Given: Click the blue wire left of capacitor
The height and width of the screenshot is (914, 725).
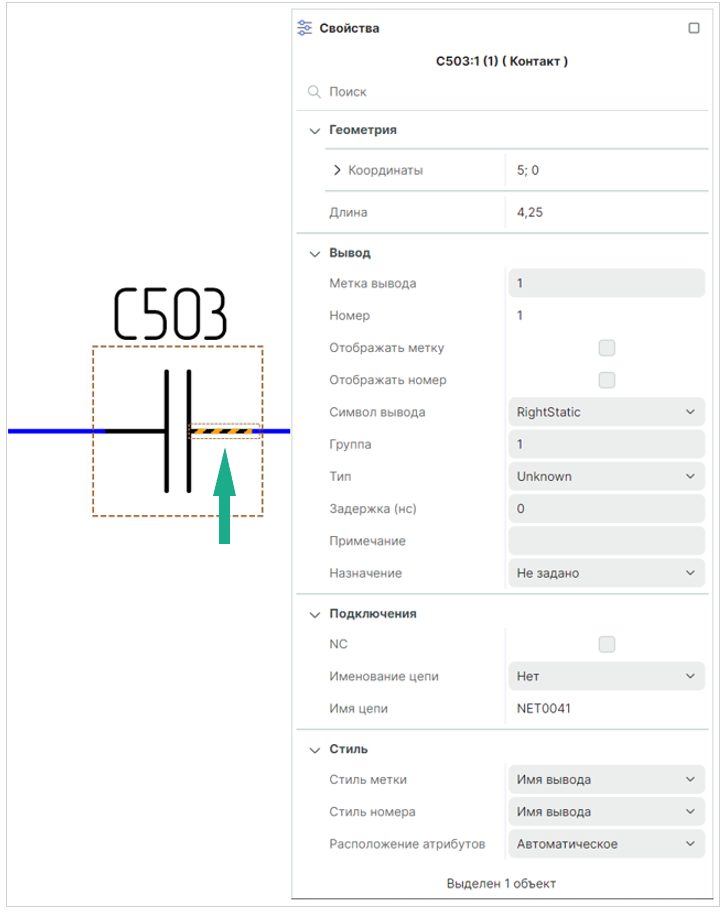Looking at the screenshot, I should pos(56,431).
